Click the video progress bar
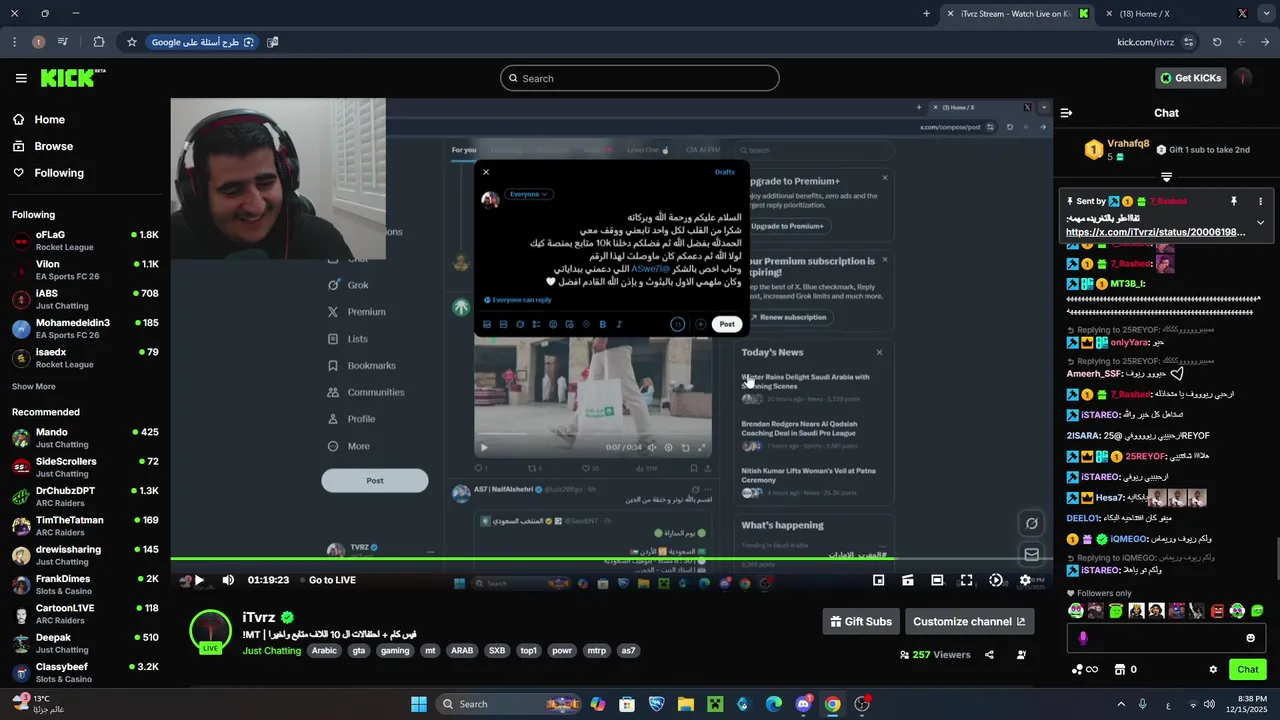 [x=611, y=559]
